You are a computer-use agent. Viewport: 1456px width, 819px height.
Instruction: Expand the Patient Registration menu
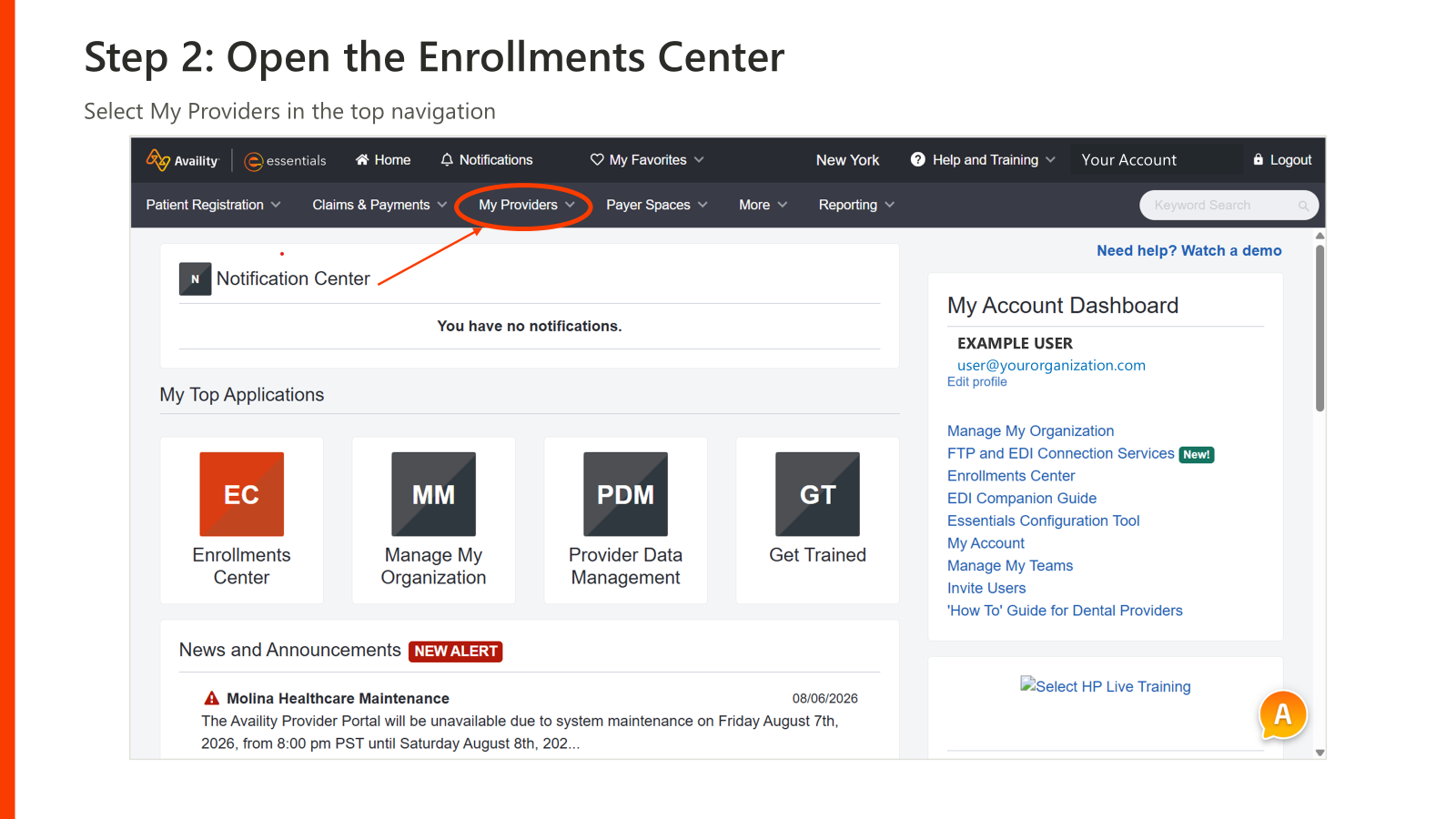(x=214, y=205)
